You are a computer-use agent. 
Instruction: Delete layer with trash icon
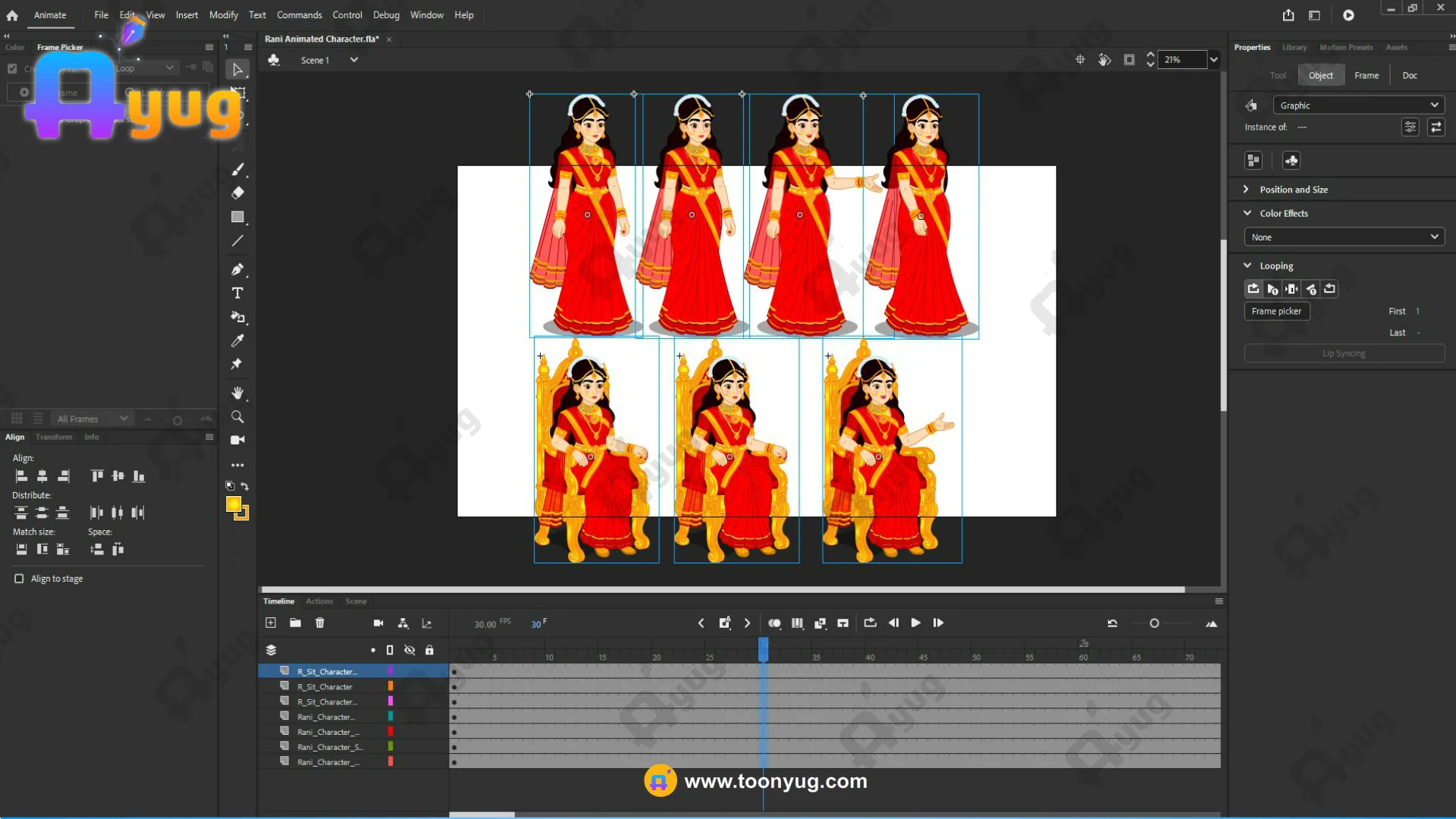[x=320, y=623]
